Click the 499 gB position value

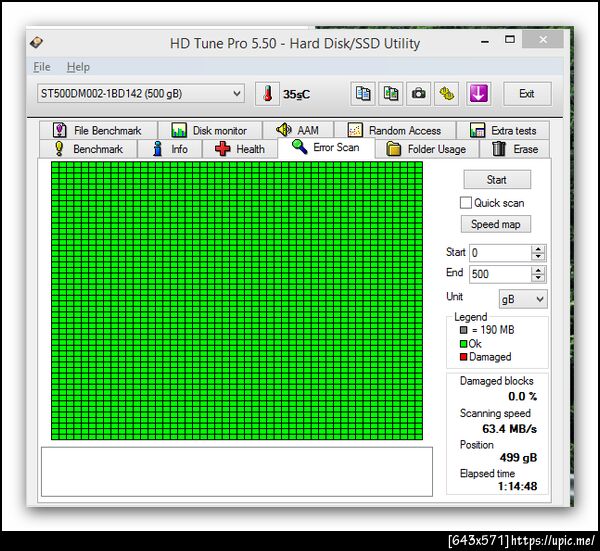tap(518, 458)
